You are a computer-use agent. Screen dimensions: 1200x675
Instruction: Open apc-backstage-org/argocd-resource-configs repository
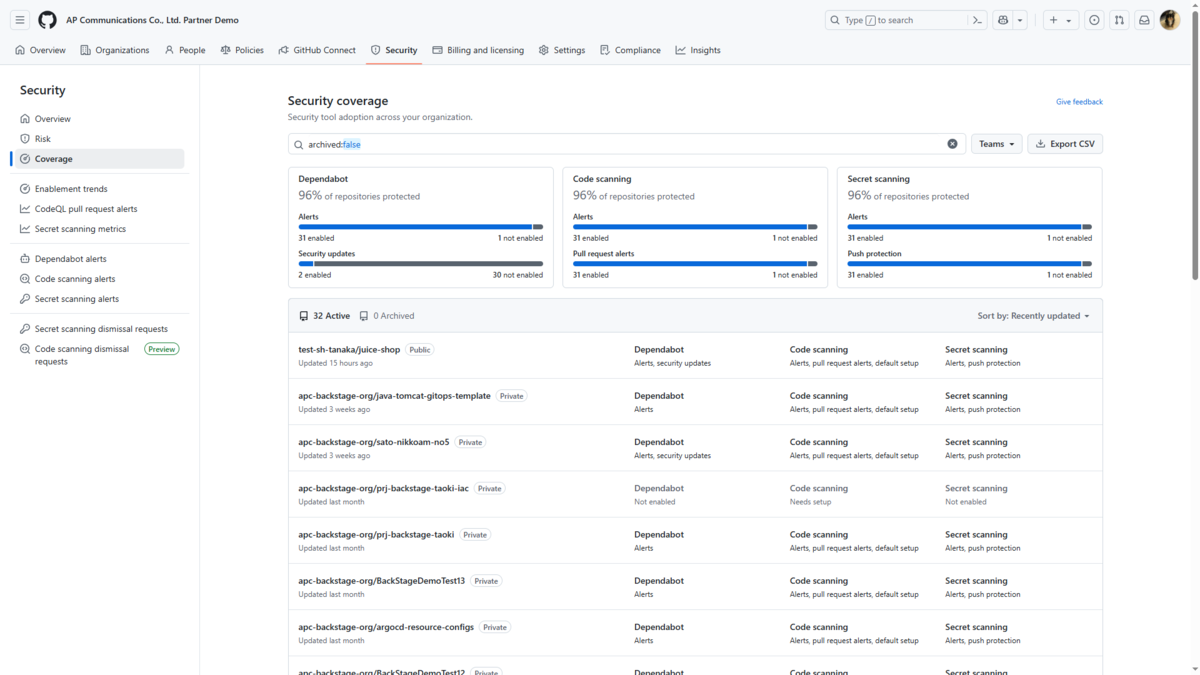[386, 627]
